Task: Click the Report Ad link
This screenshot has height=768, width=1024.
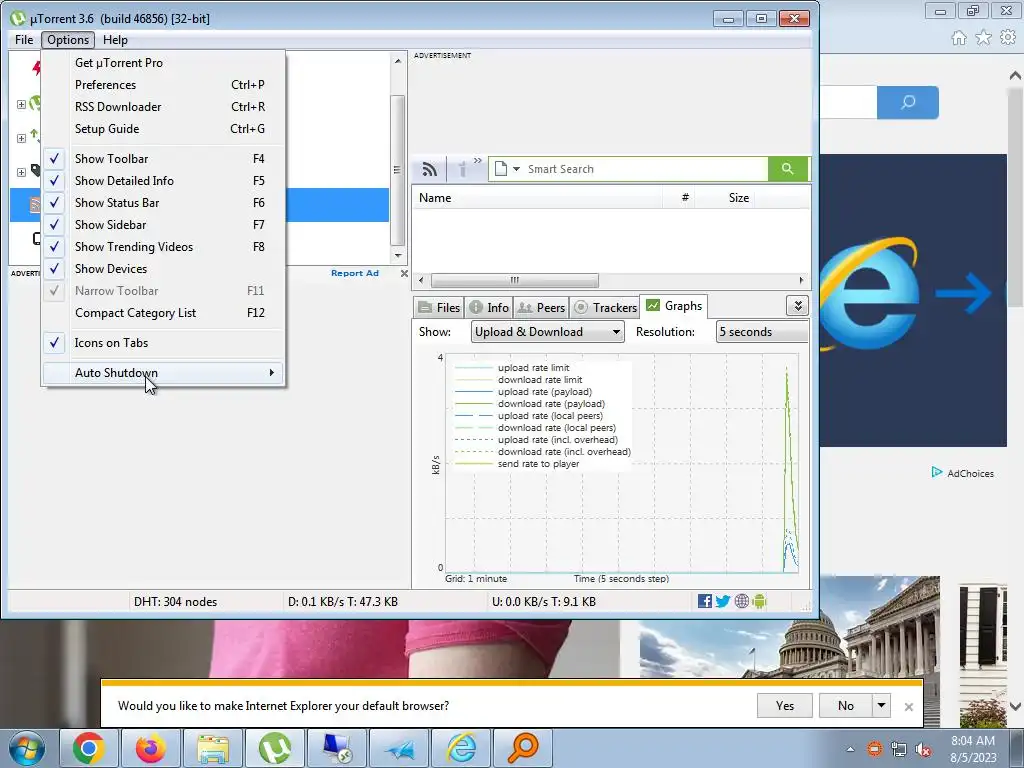Action: pos(355,273)
